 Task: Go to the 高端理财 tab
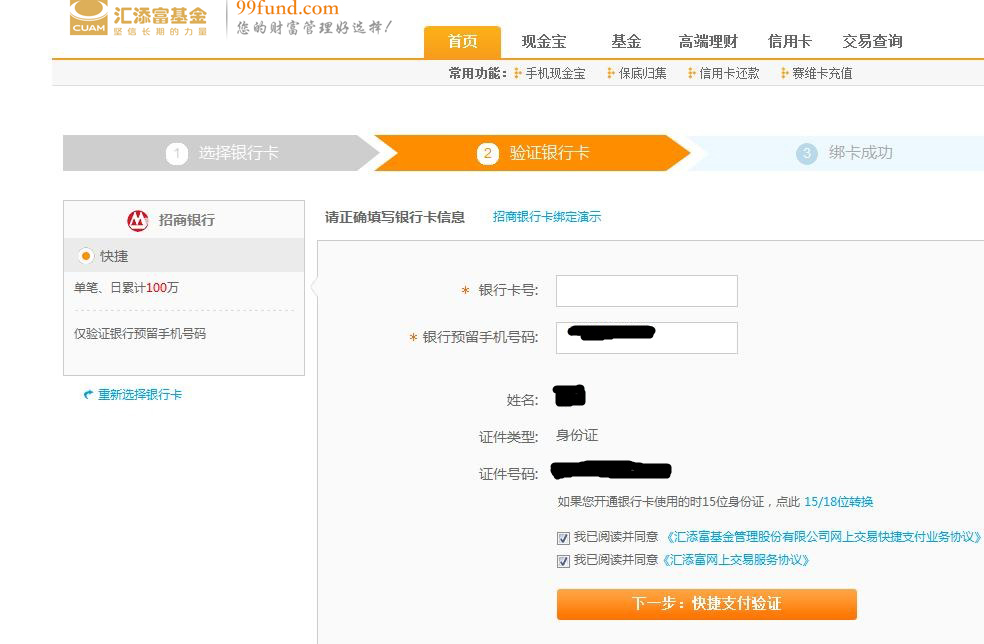(708, 42)
